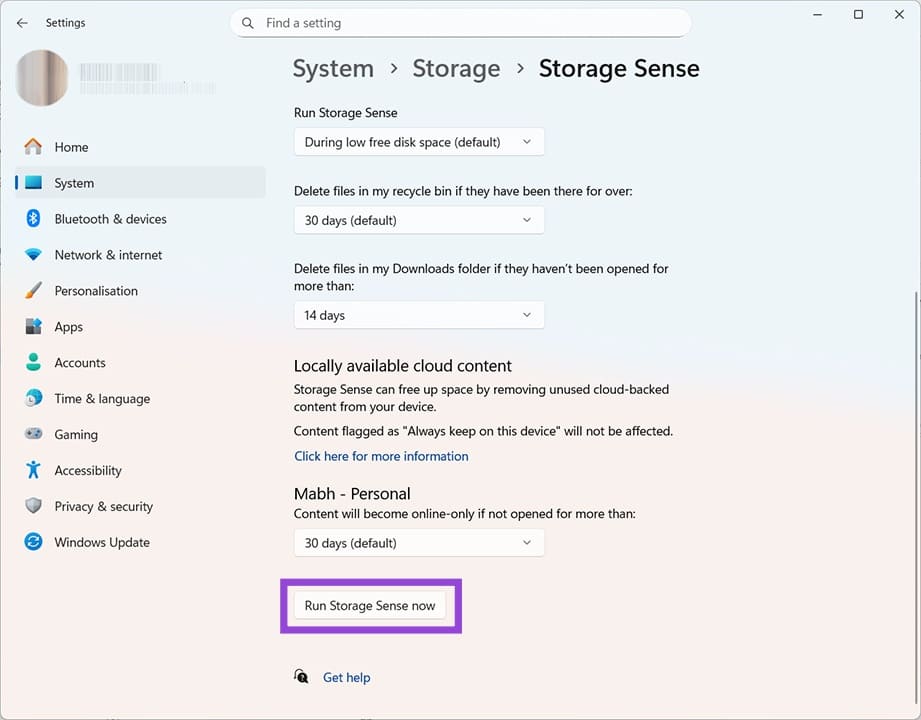Open the Run Storage Sense schedule dropdown
The image size is (921, 720).
tap(418, 141)
